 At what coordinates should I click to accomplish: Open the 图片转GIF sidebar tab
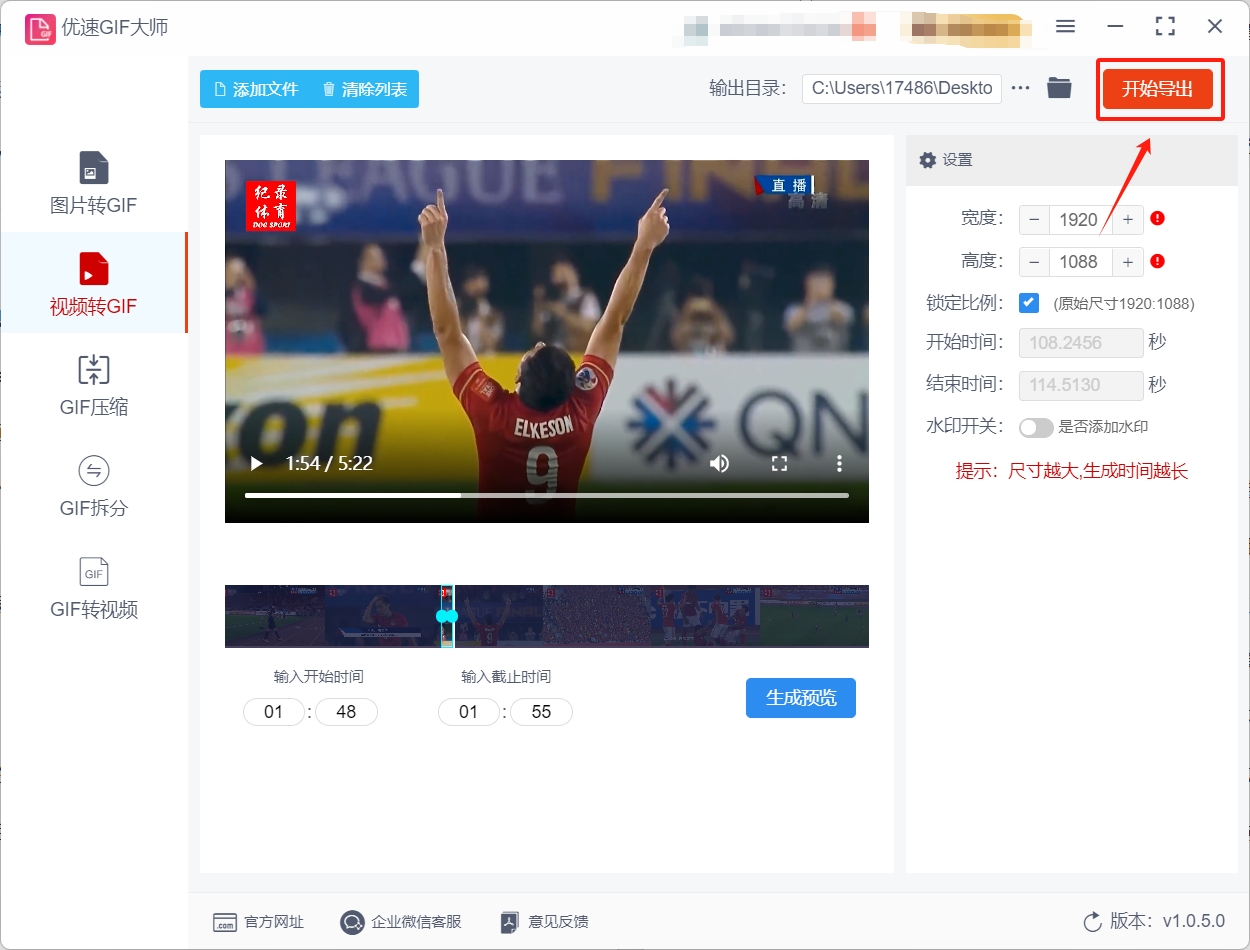(93, 183)
